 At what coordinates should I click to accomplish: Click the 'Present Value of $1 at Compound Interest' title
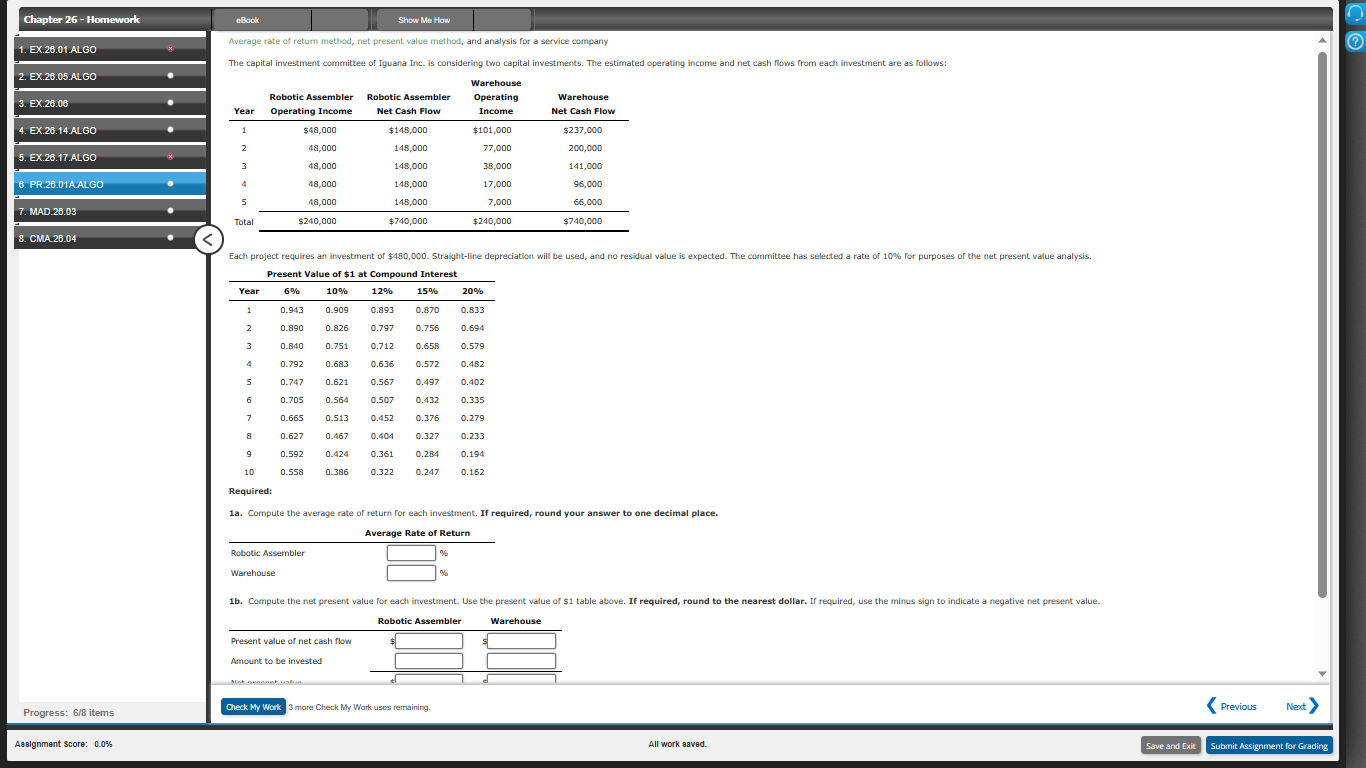coord(362,274)
